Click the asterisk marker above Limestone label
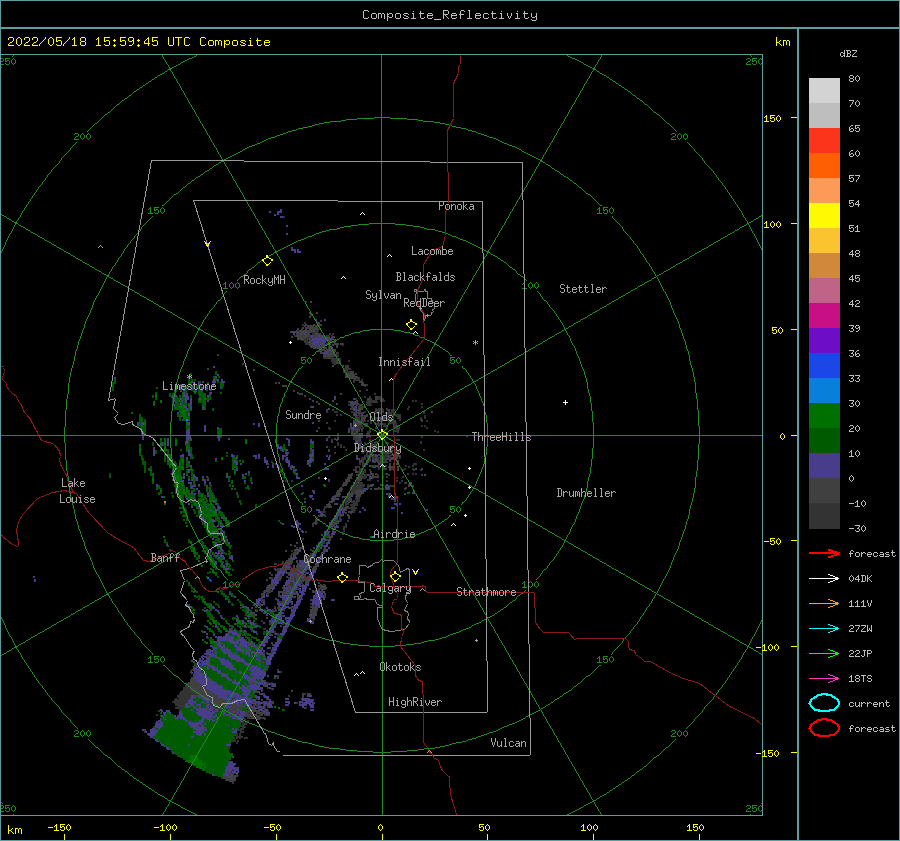 coord(189,377)
